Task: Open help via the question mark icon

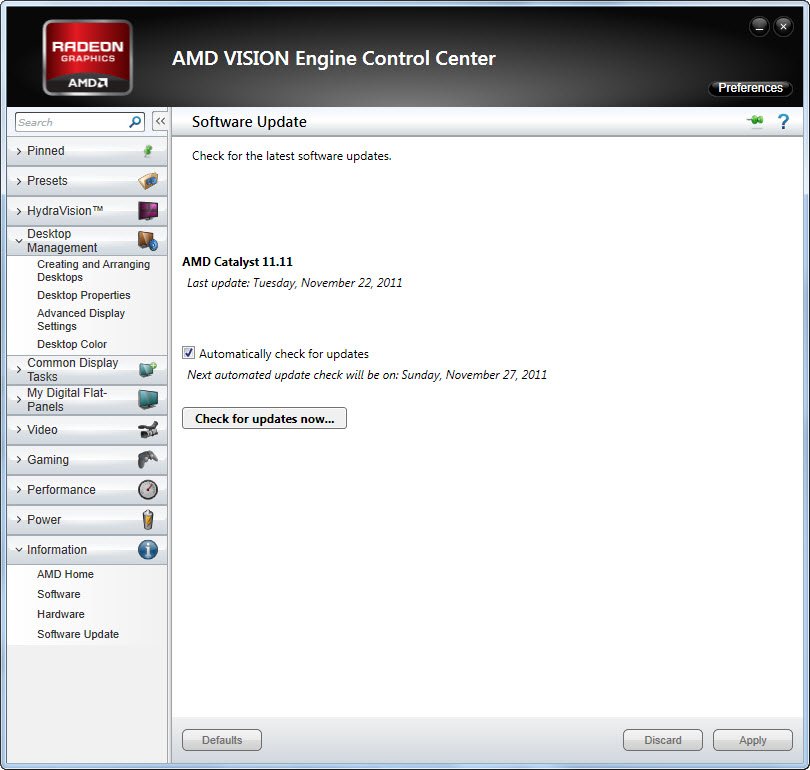Action: [783, 121]
